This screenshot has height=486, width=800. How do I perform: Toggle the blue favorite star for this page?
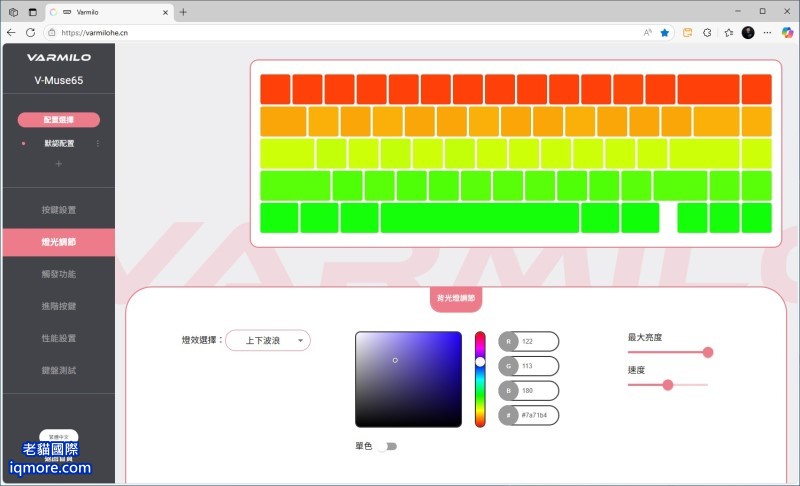click(x=664, y=33)
